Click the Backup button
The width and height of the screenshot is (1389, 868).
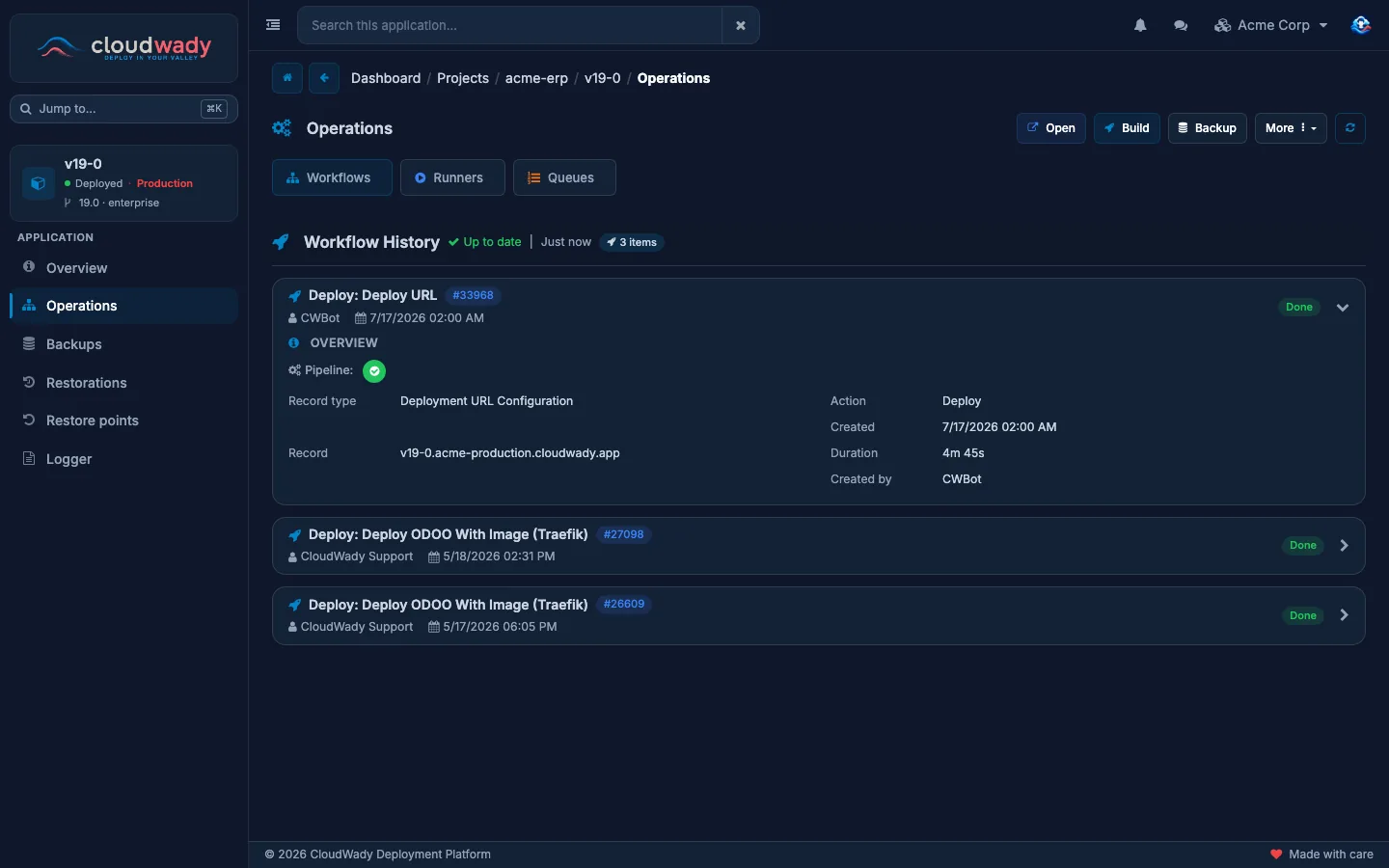tap(1208, 128)
